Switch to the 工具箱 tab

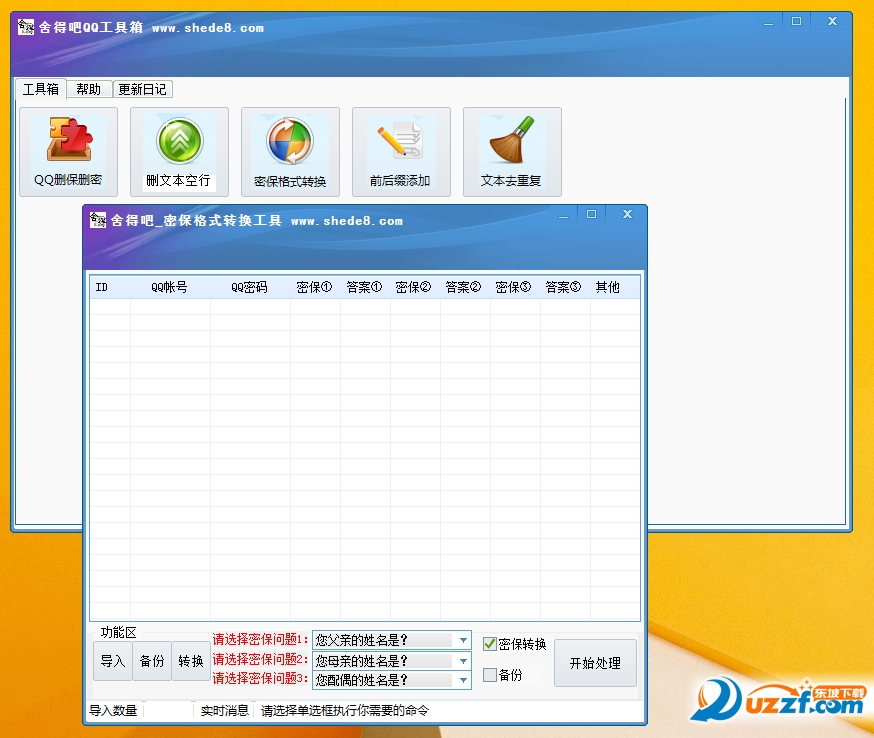(41, 89)
